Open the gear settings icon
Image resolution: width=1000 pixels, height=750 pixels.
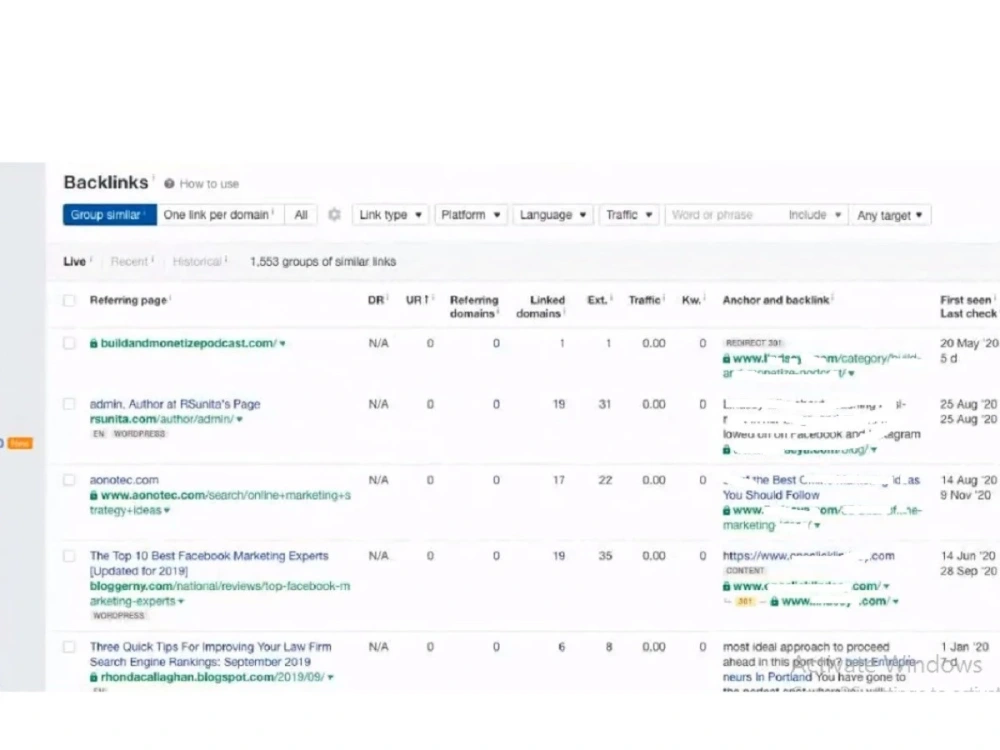pos(334,215)
